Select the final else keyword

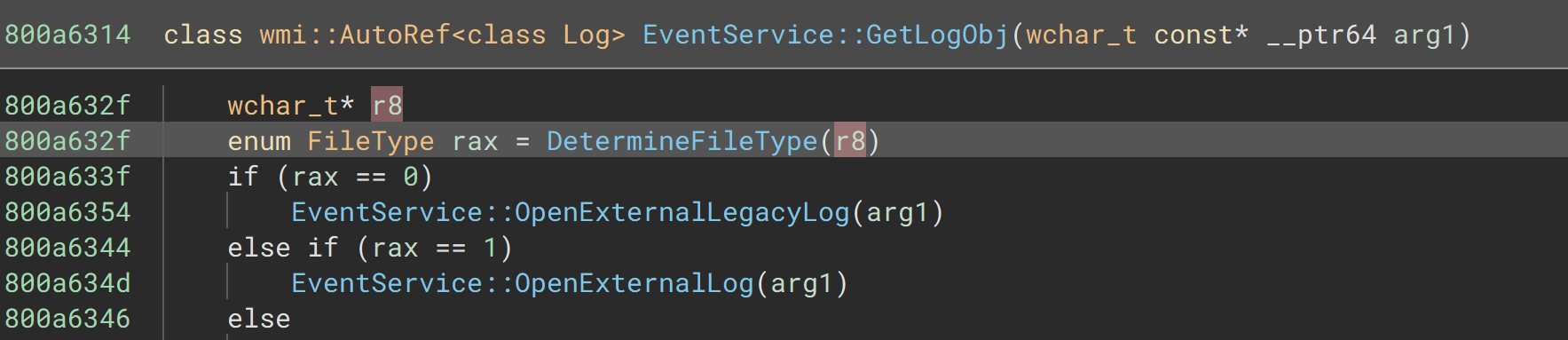point(259,319)
